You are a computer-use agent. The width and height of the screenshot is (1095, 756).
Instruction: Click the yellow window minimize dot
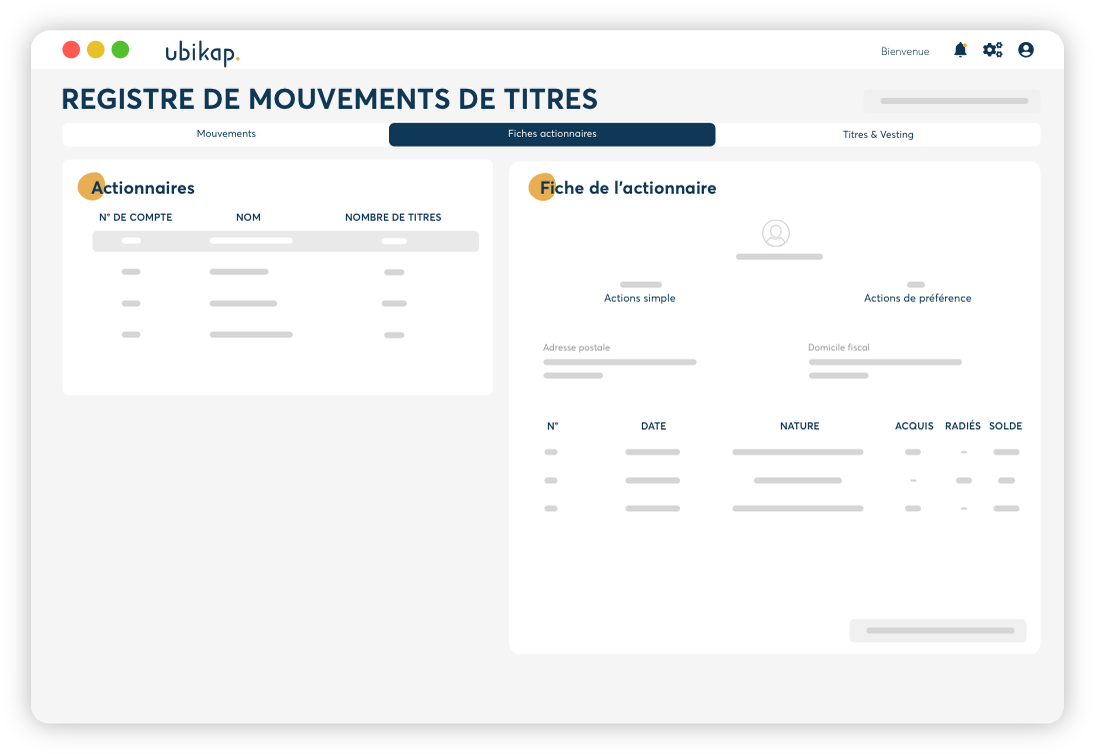click(x=96, y=49)
